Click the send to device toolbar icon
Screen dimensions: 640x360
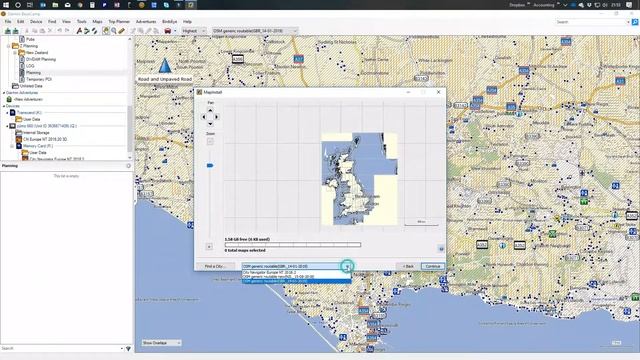tap(8, 31)
